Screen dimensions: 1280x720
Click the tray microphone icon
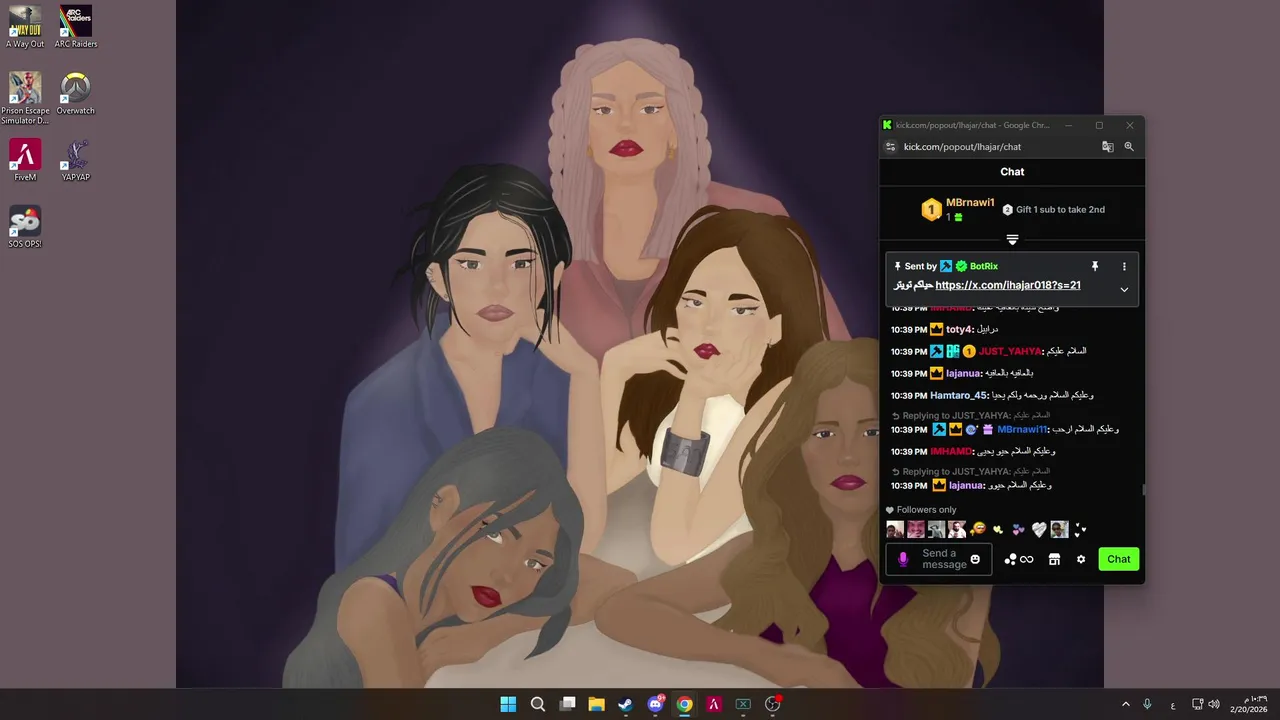click(1147, 704)
